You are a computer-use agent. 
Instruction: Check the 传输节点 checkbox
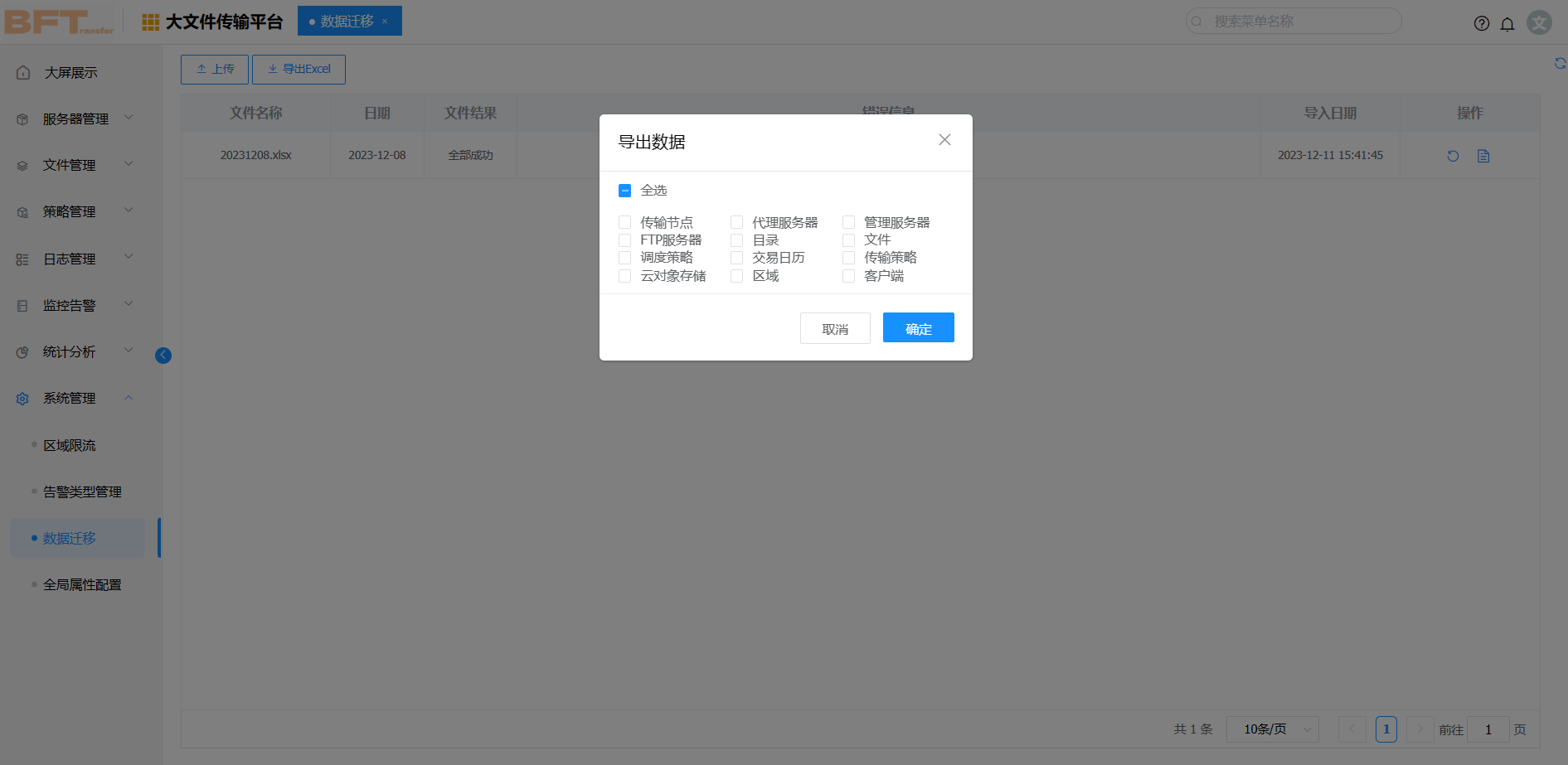[625, 222]
